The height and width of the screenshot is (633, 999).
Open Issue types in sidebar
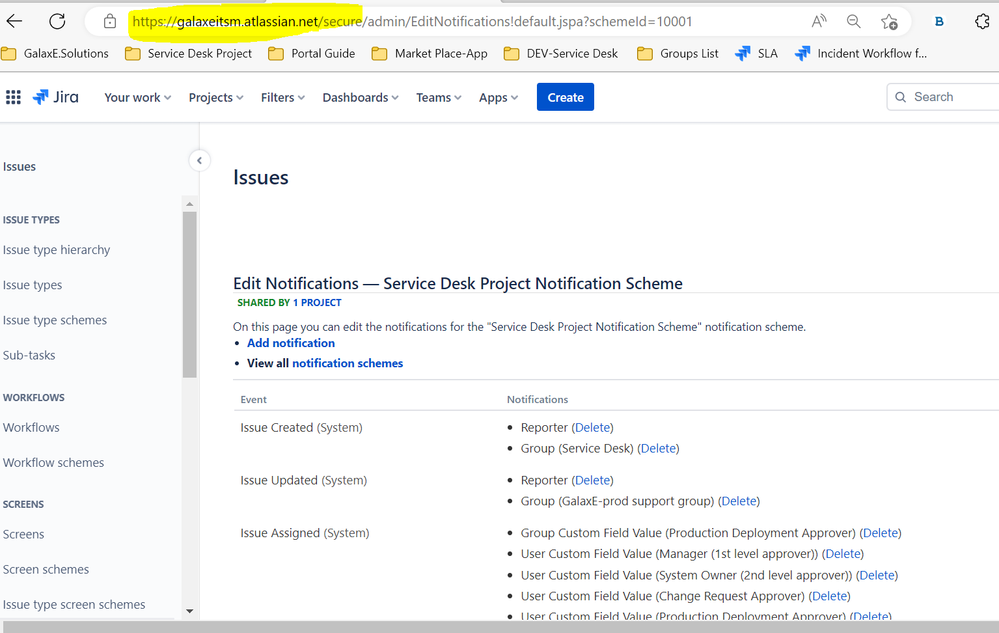click(32, 285)
